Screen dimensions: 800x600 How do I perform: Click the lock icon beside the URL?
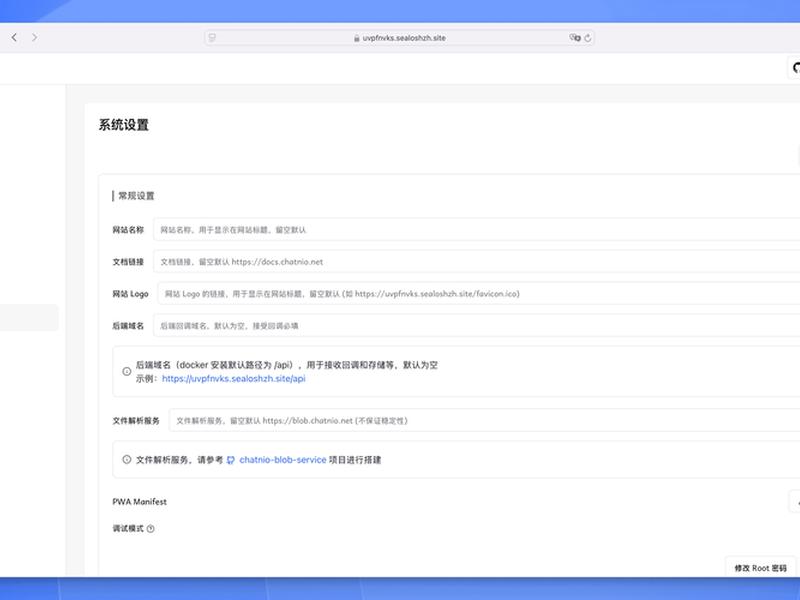(x=357, y=38)
